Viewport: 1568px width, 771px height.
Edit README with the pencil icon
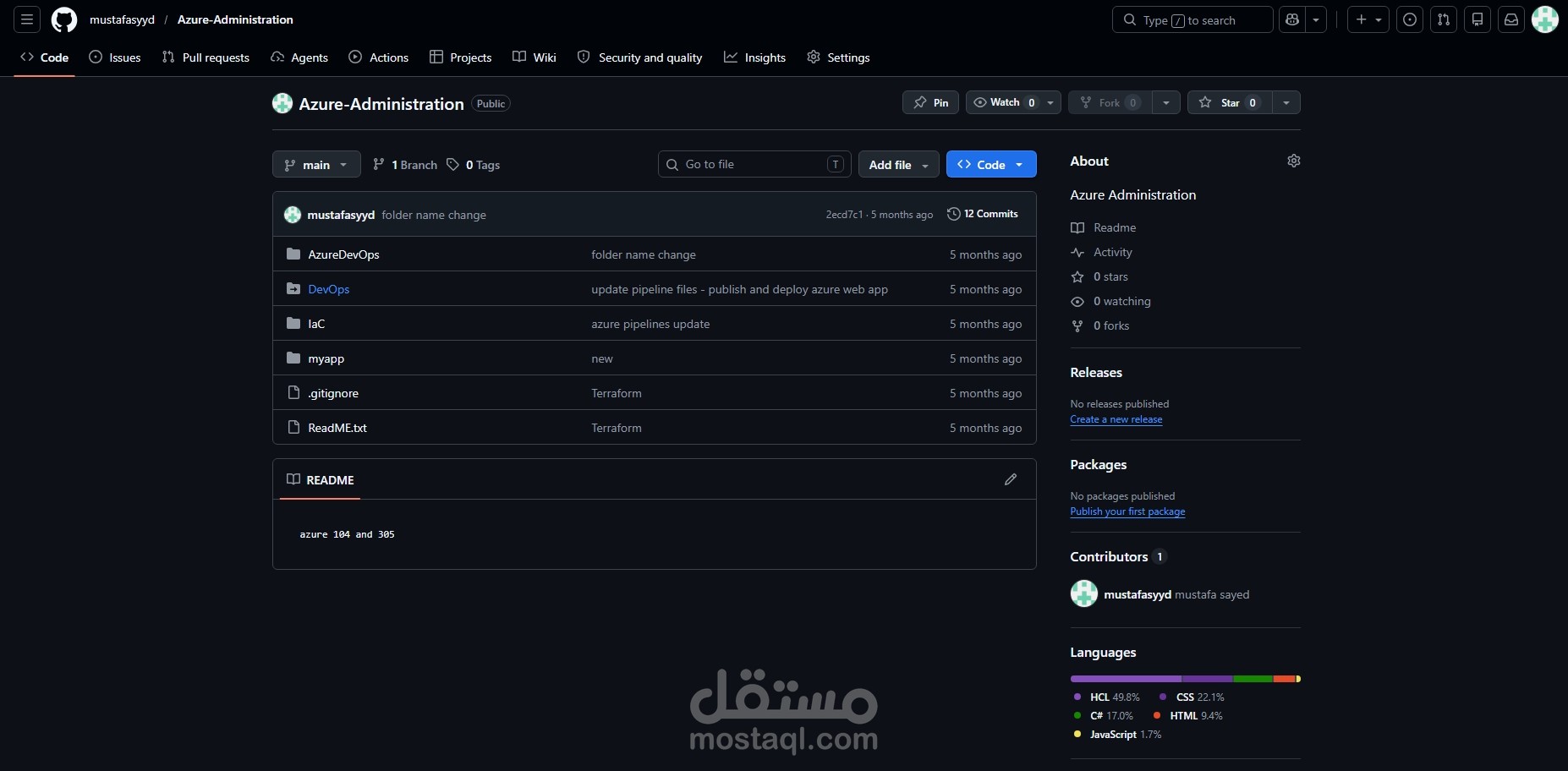click(x=1011, y=479)
